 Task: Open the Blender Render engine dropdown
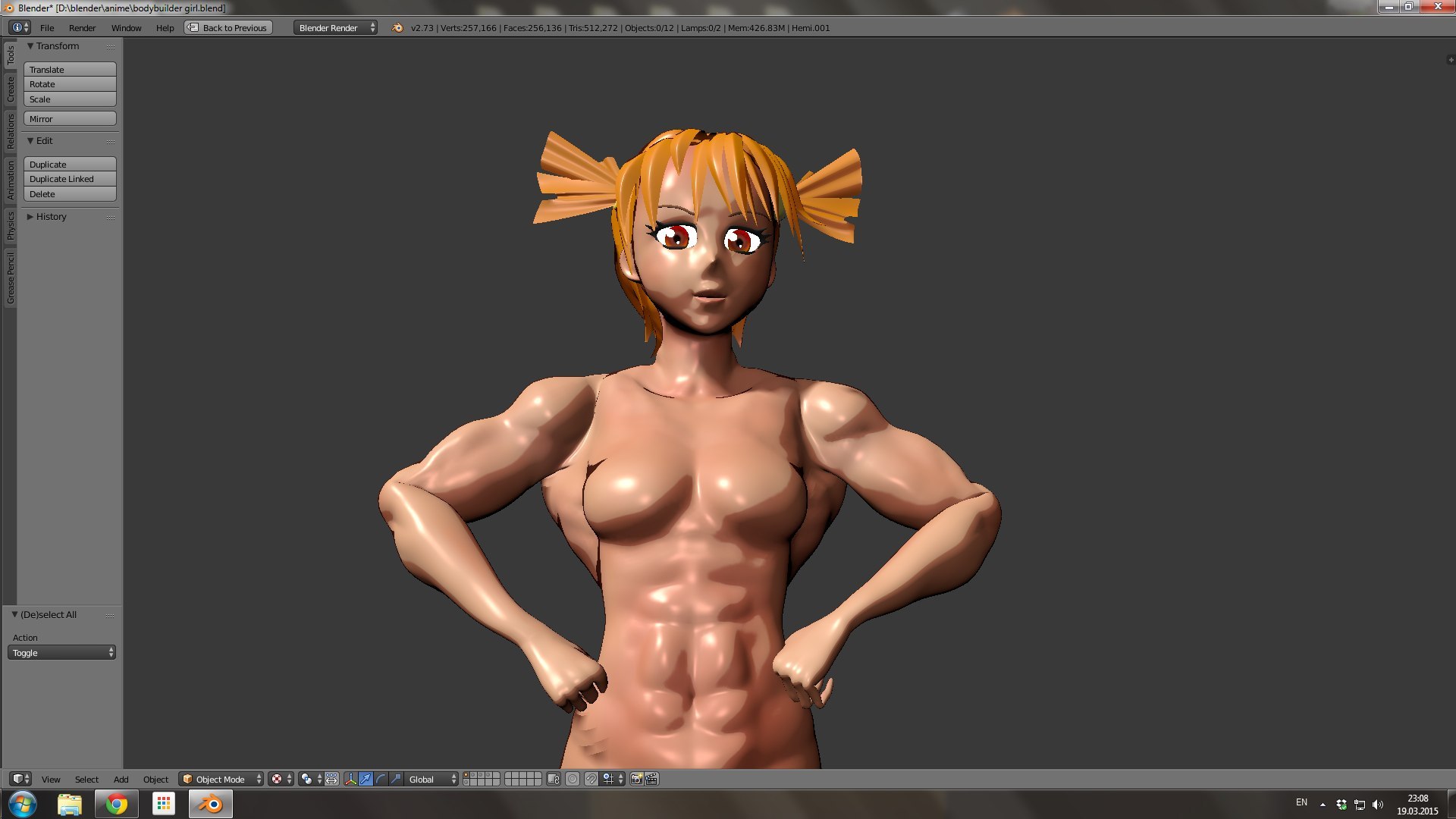tap(335, 28)
